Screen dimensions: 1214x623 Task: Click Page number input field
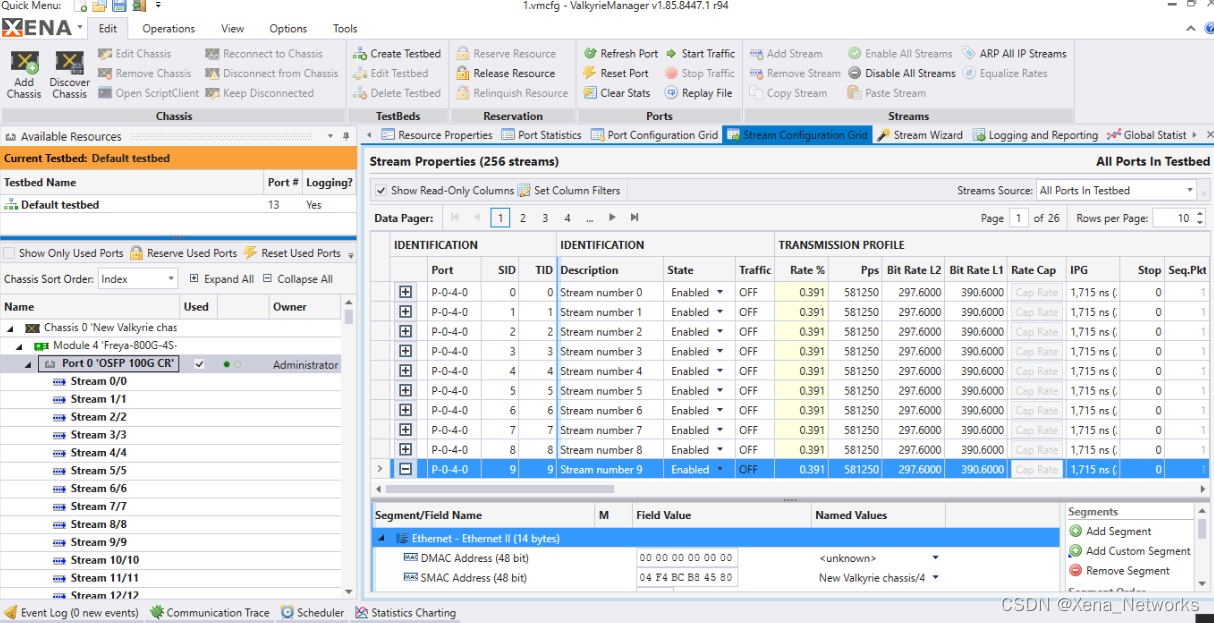click(x=1018, y=218)
